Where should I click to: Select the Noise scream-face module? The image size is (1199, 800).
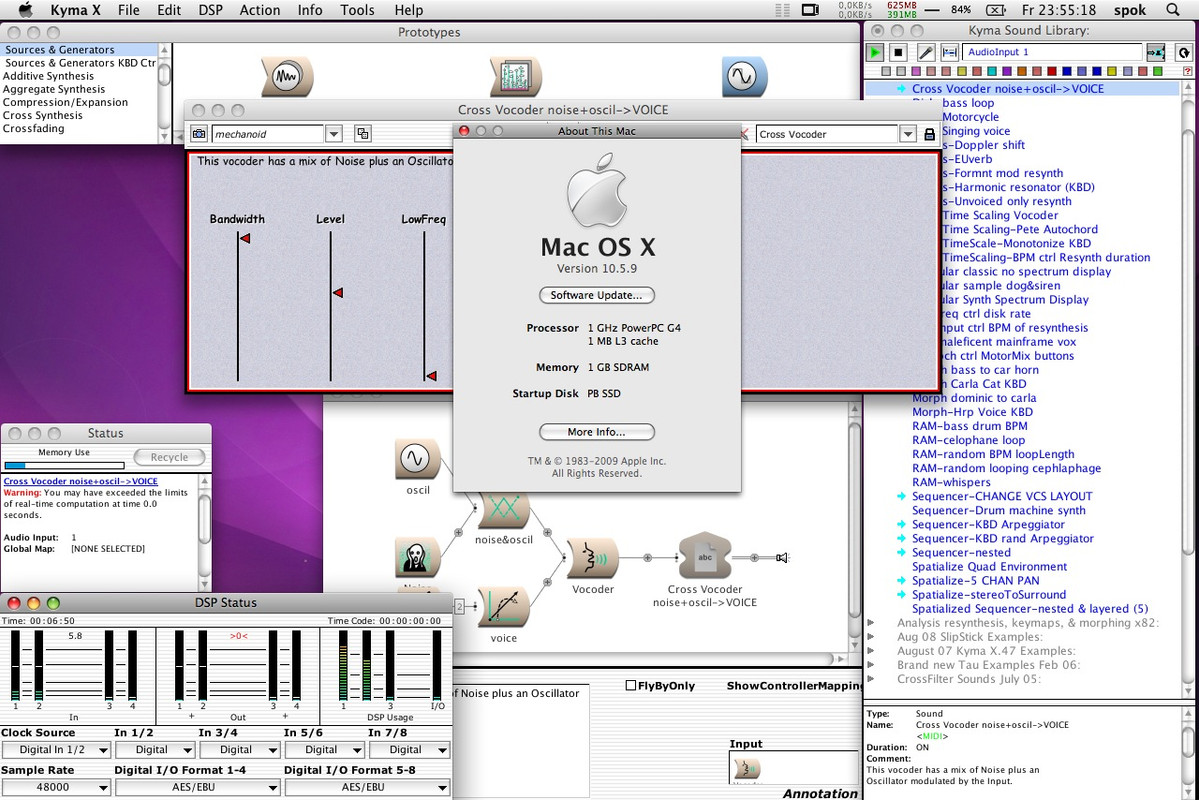(x=418, y=558)
